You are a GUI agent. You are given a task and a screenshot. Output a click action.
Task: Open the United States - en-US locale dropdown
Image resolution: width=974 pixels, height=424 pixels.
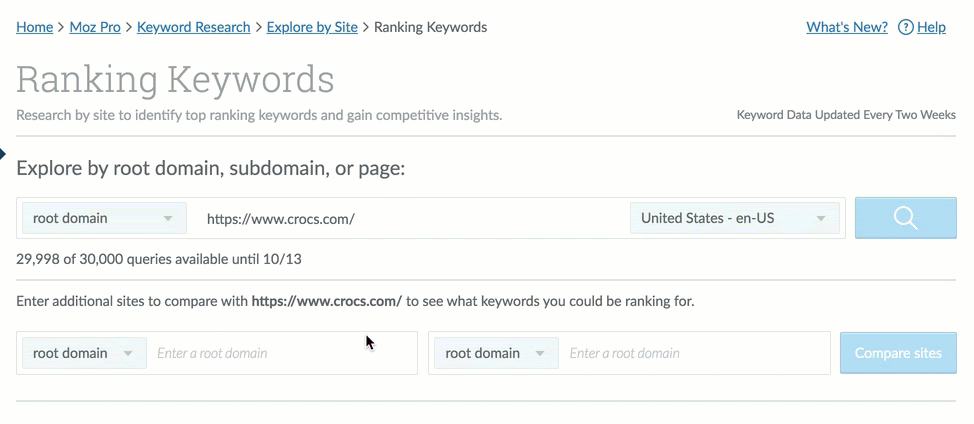tap(734, 218)
